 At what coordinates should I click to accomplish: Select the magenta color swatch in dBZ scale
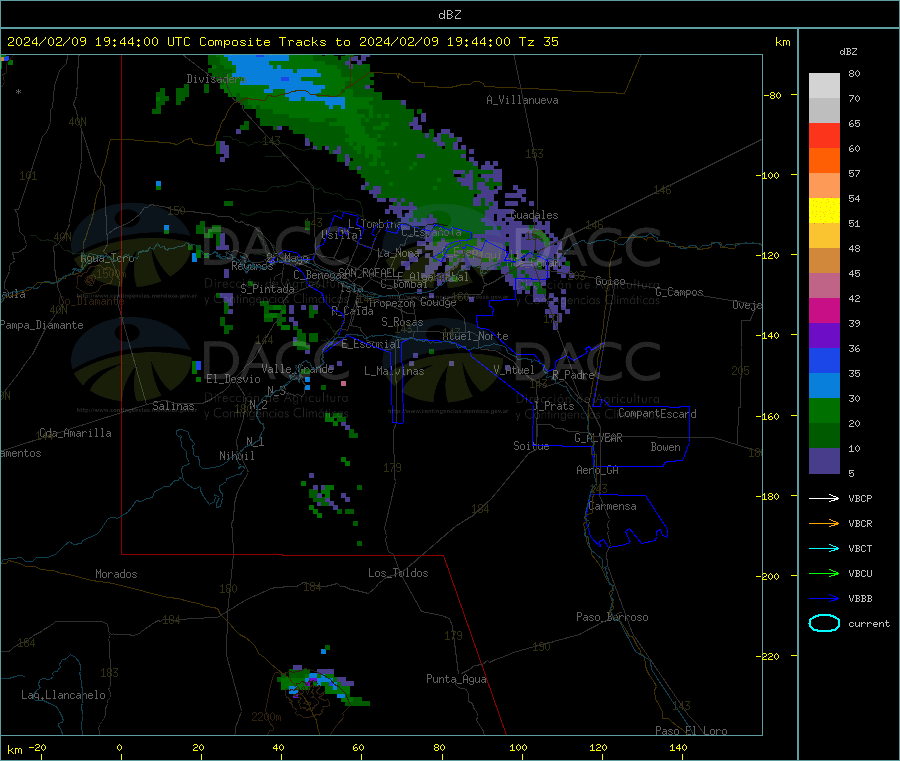[x=824, y=310]
